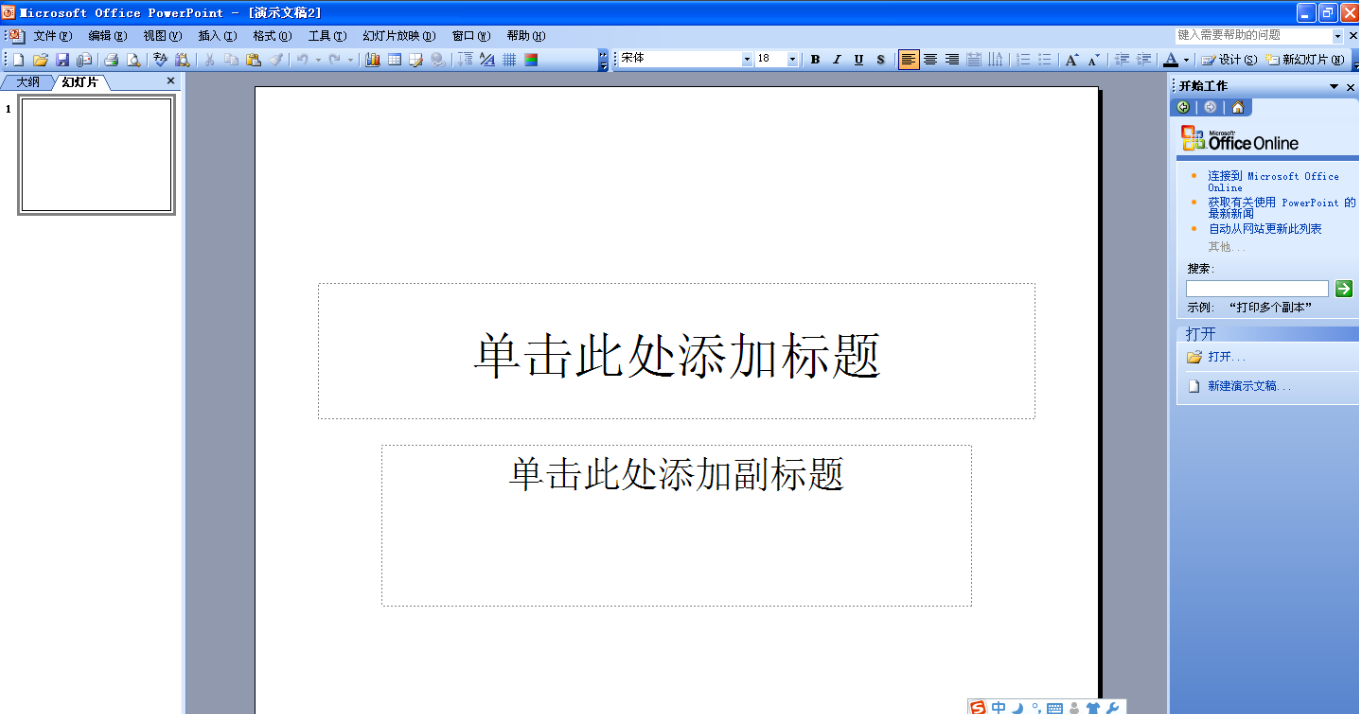Toggle Underline formatting
Image resolution: width=1359 pixels, height=714 pixels.
pos(859,60)
